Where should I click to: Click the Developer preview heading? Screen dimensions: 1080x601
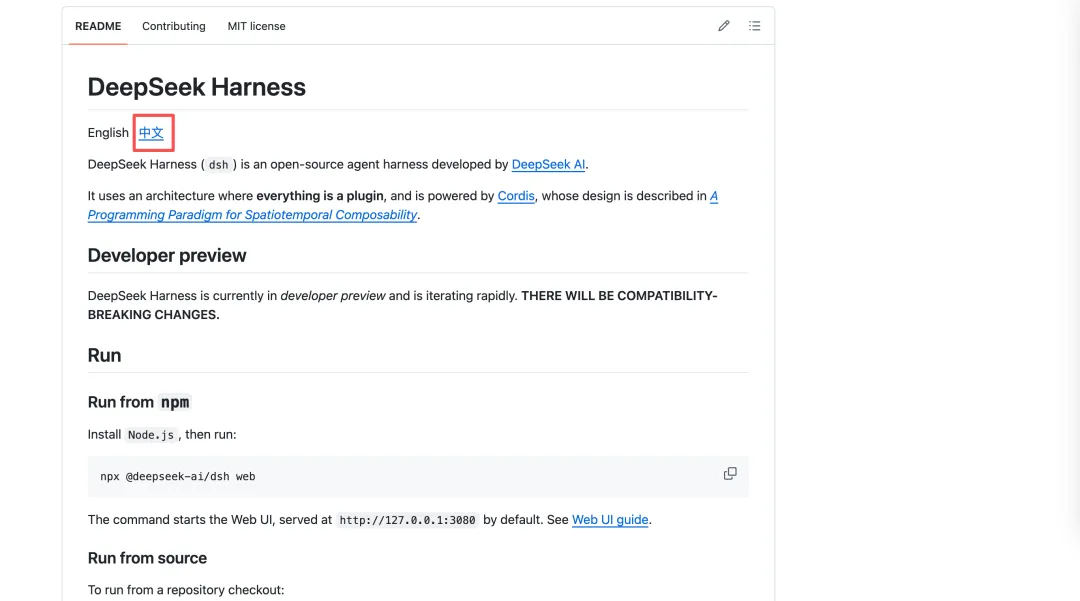point(167,255)
